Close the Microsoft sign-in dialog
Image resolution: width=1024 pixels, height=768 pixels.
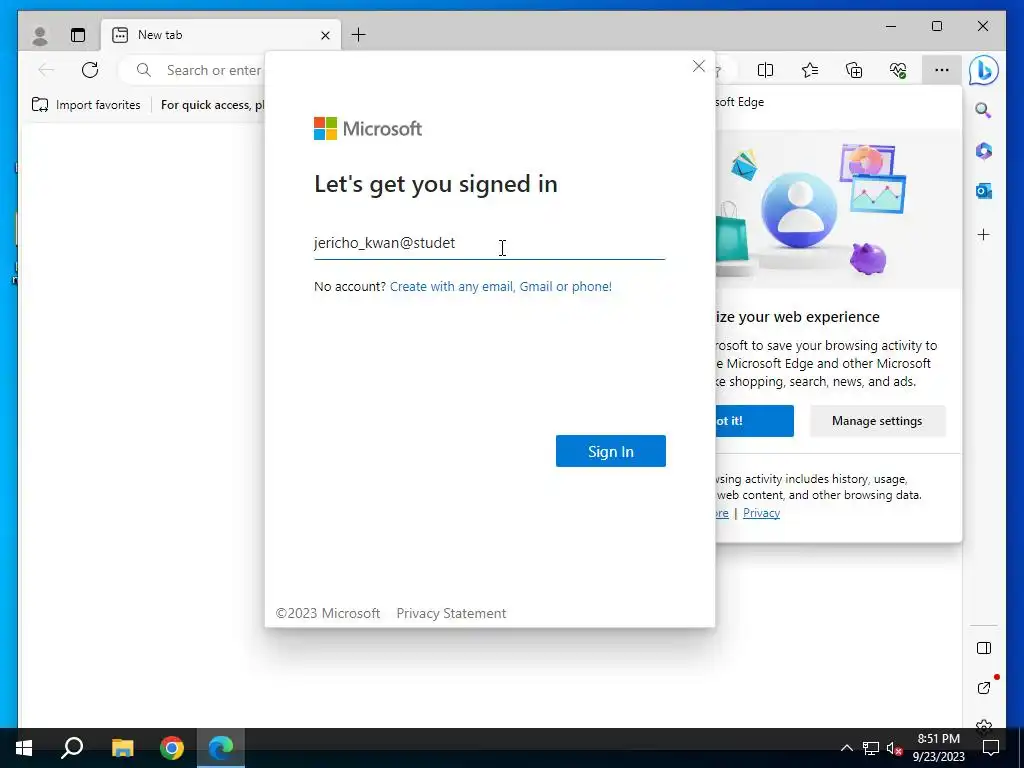[x=699, y=66]
